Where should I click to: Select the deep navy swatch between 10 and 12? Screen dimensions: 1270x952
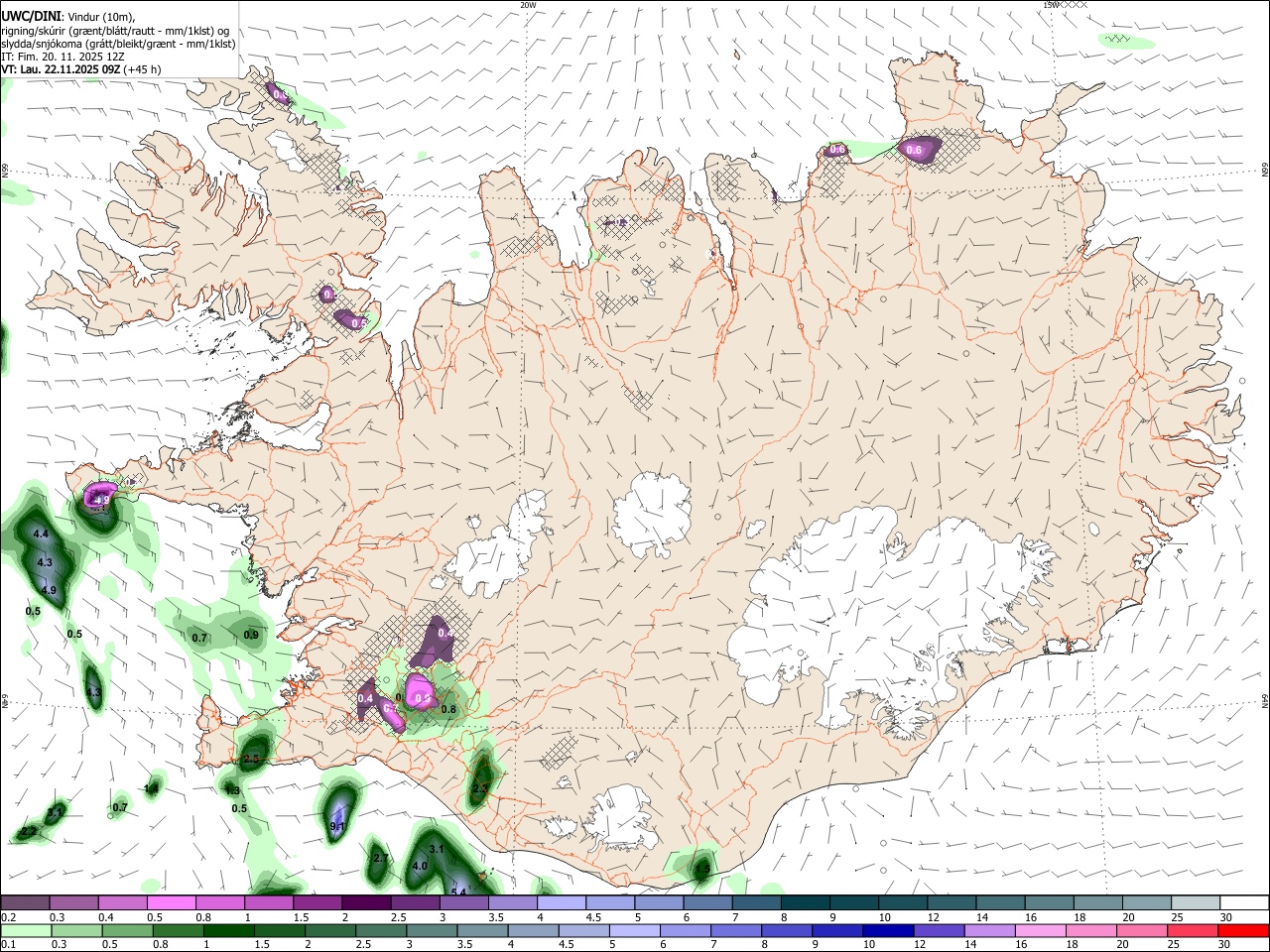point(888,930)
